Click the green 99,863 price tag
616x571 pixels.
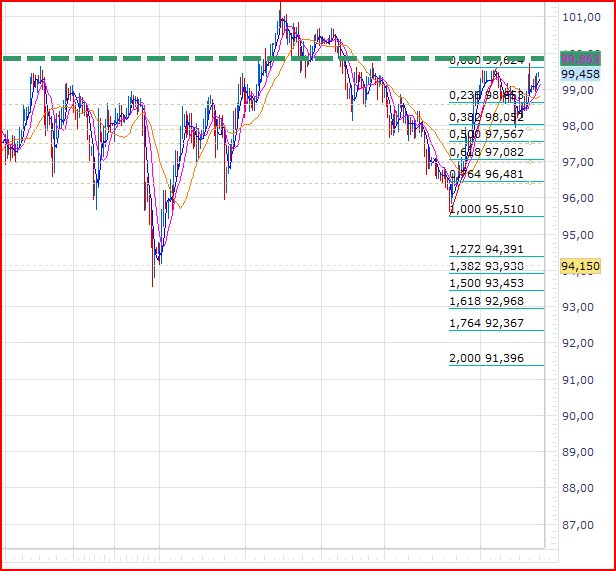[580, 59]
